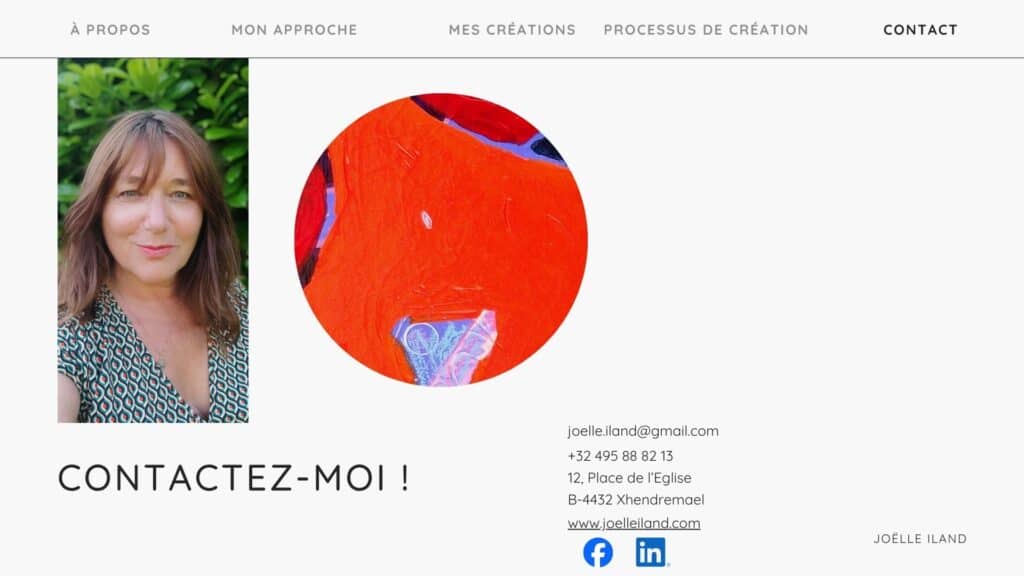This screenshot has width=1024, height=576.
Task: Click the phone number +32 495 88 82 13
Action: tap(620, 456)
